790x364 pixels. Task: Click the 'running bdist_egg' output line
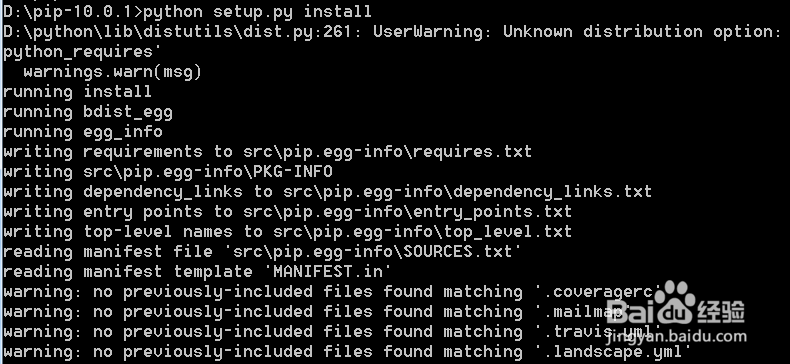(88, 112)
